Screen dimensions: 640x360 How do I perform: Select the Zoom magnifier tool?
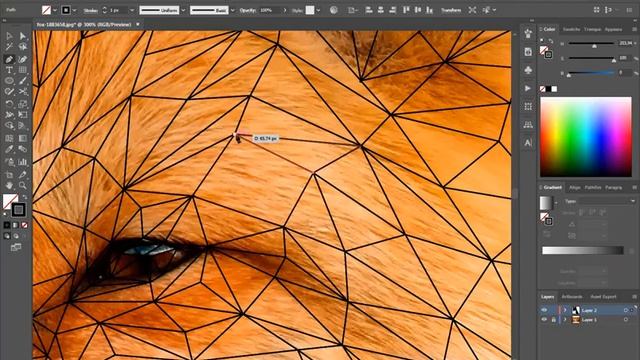[x=23, y=186]
